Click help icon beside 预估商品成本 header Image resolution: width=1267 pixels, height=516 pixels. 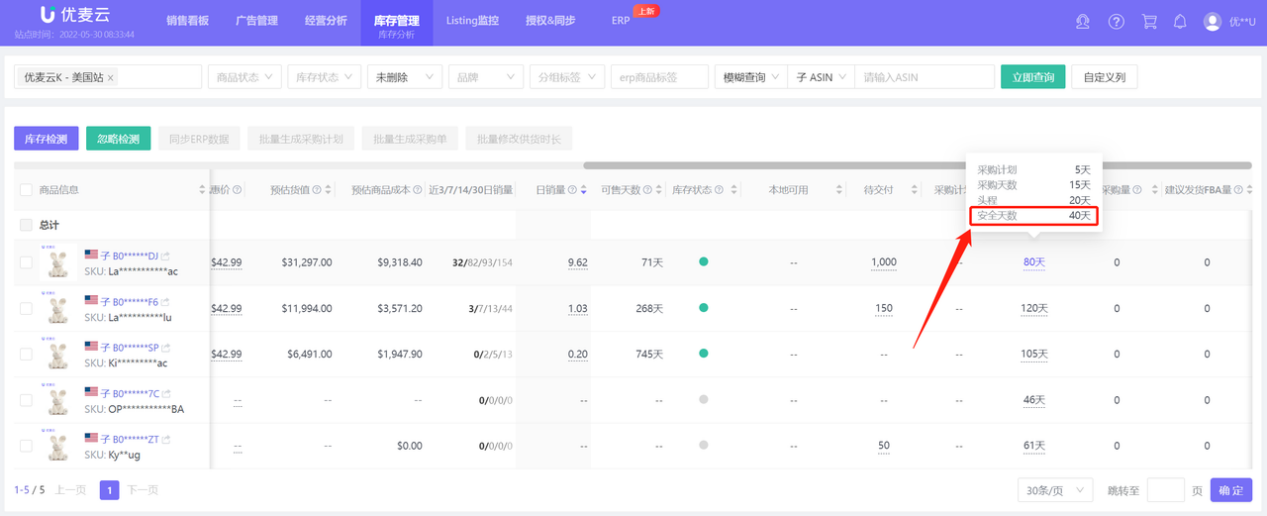[417, 190]
